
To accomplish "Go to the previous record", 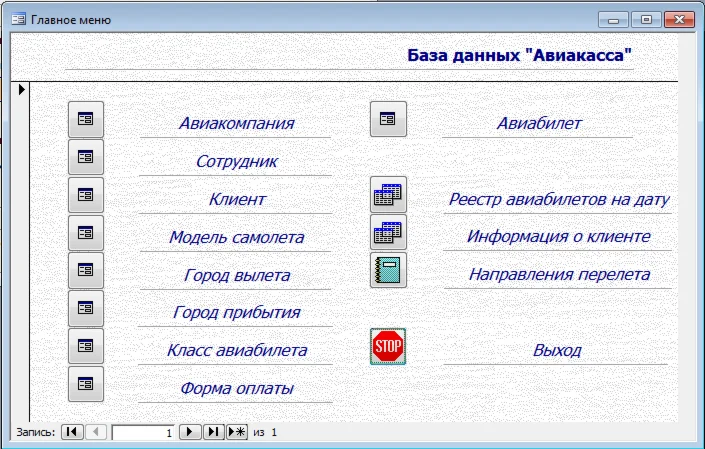I will click(x=96, y=432).
